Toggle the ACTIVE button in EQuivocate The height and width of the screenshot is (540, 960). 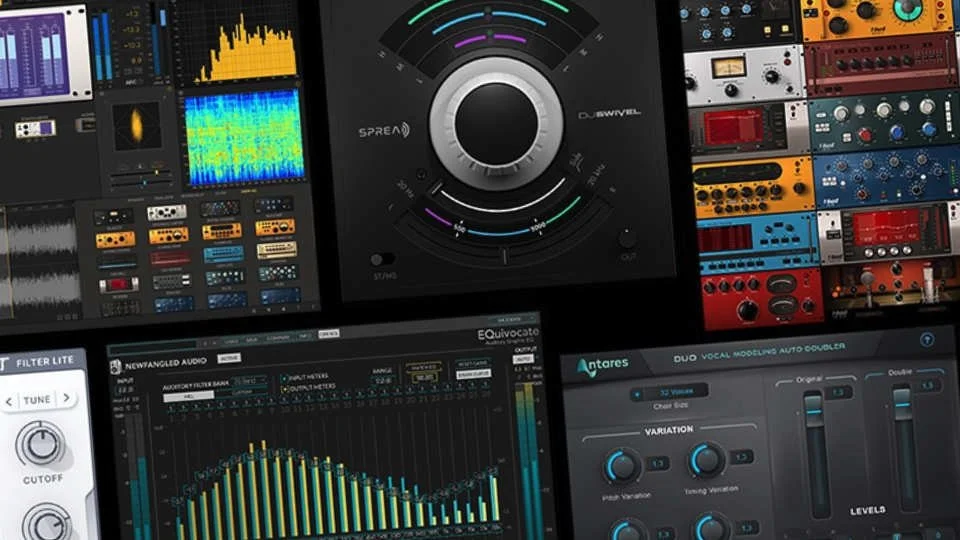point(229,358)
